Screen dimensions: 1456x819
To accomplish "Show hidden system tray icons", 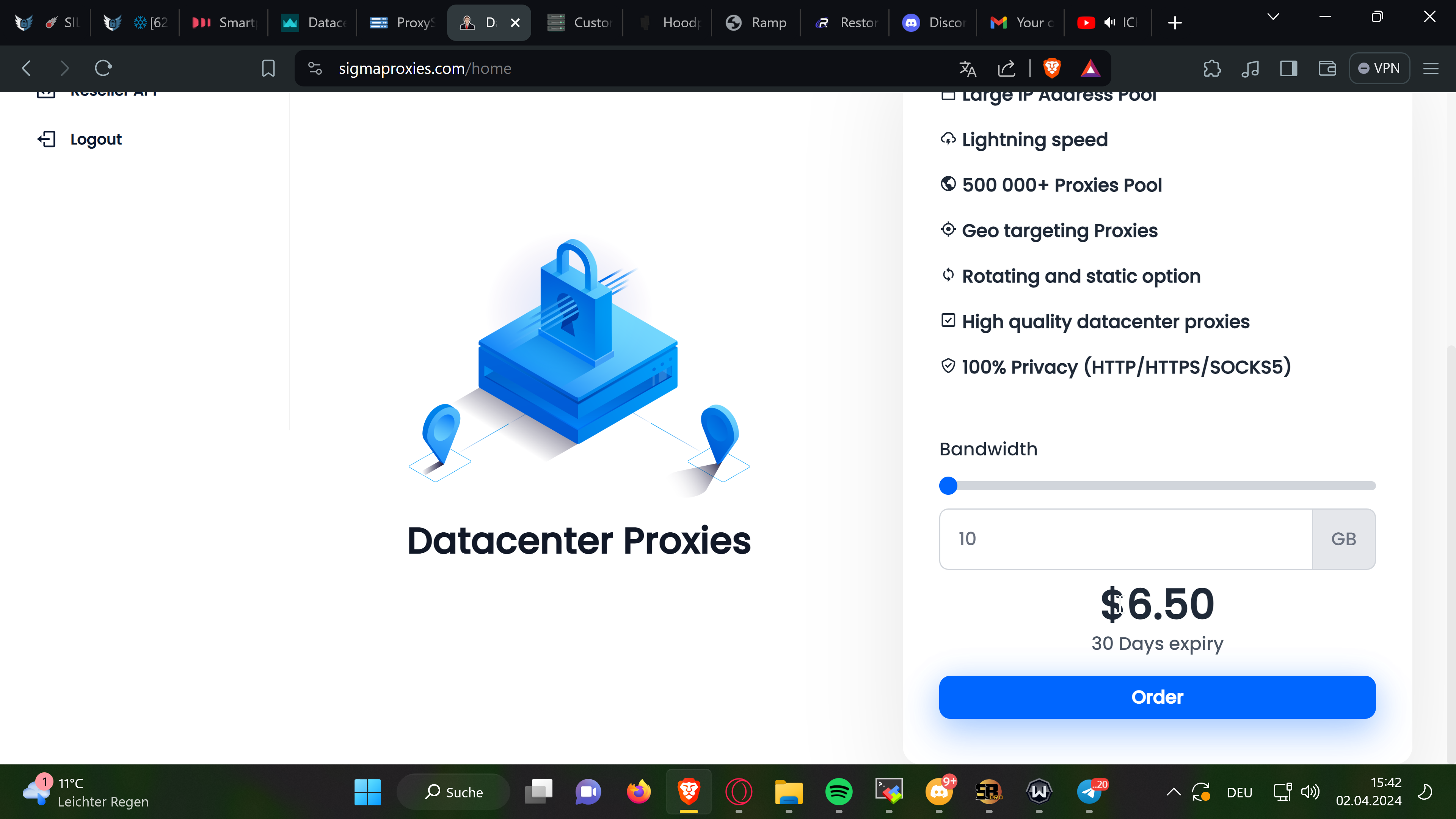I will pyautogui.click(x=1174, y=792).
